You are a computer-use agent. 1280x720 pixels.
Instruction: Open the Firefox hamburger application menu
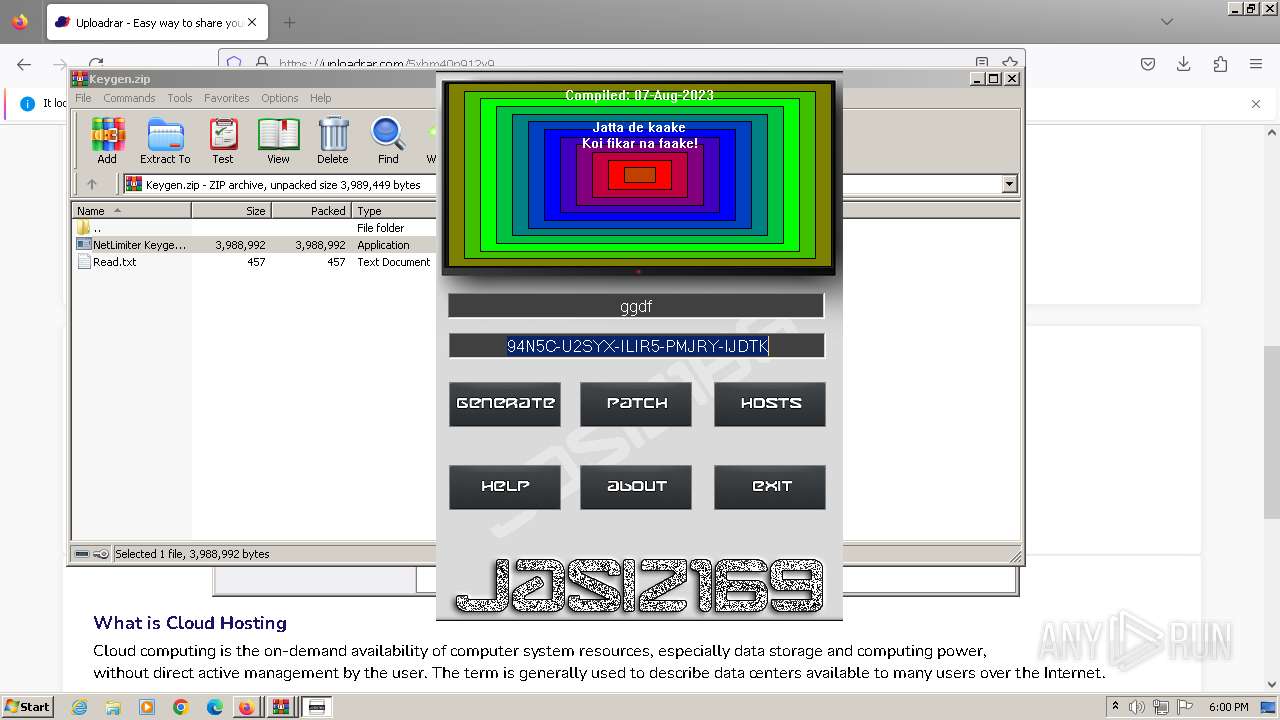1256,64
